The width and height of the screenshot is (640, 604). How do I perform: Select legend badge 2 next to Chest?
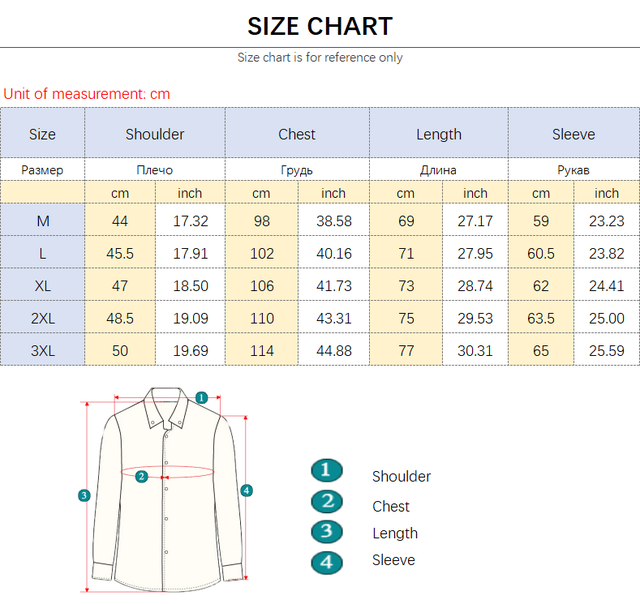pos(327,502)
